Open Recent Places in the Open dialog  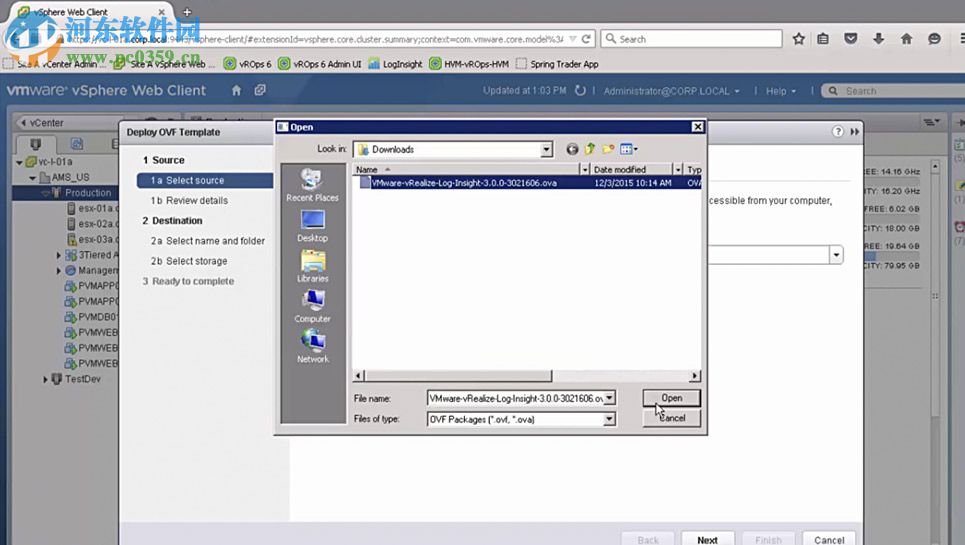coord(313,185)
